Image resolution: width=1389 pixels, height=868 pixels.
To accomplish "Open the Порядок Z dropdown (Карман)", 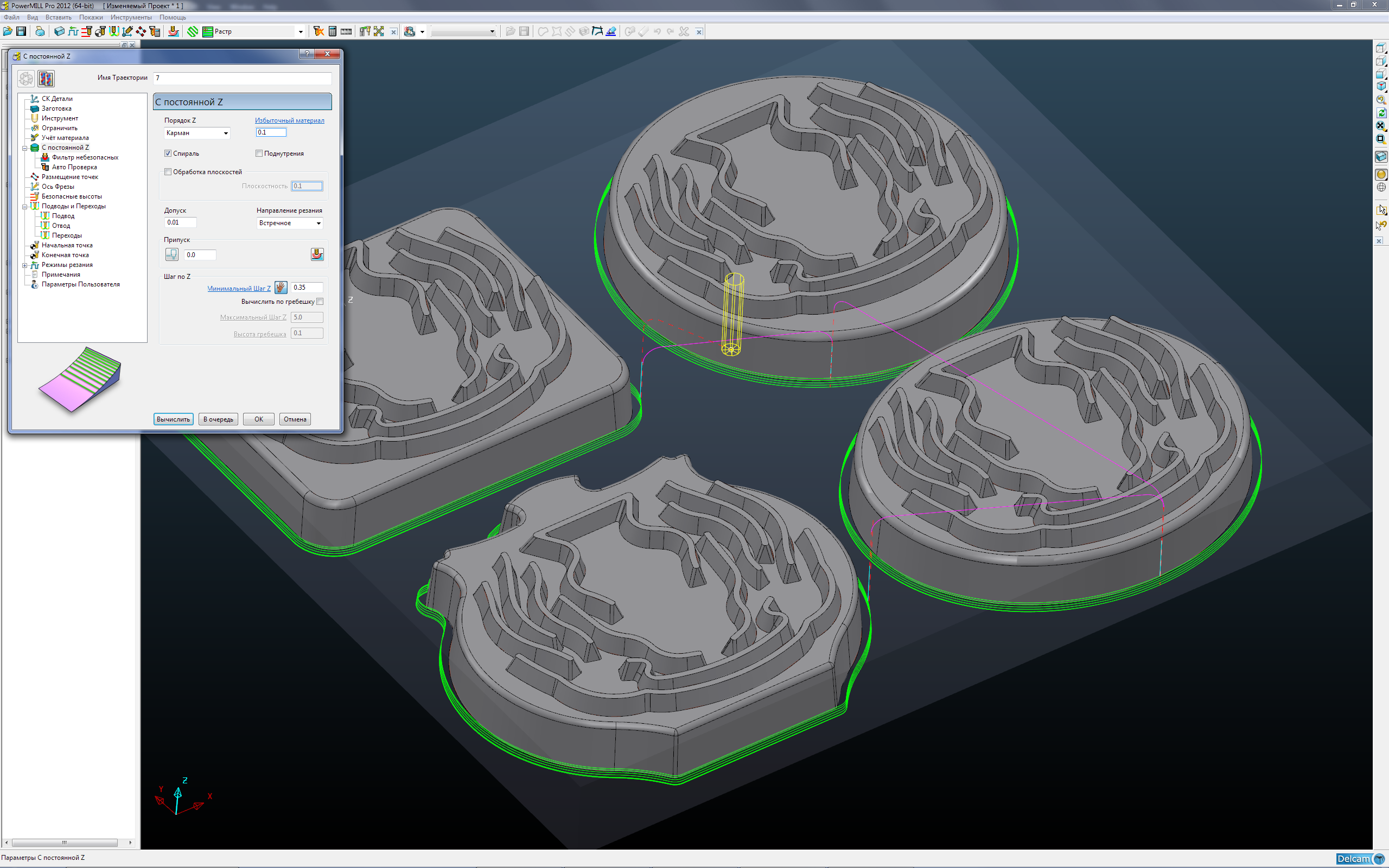I will pos(197,133).
